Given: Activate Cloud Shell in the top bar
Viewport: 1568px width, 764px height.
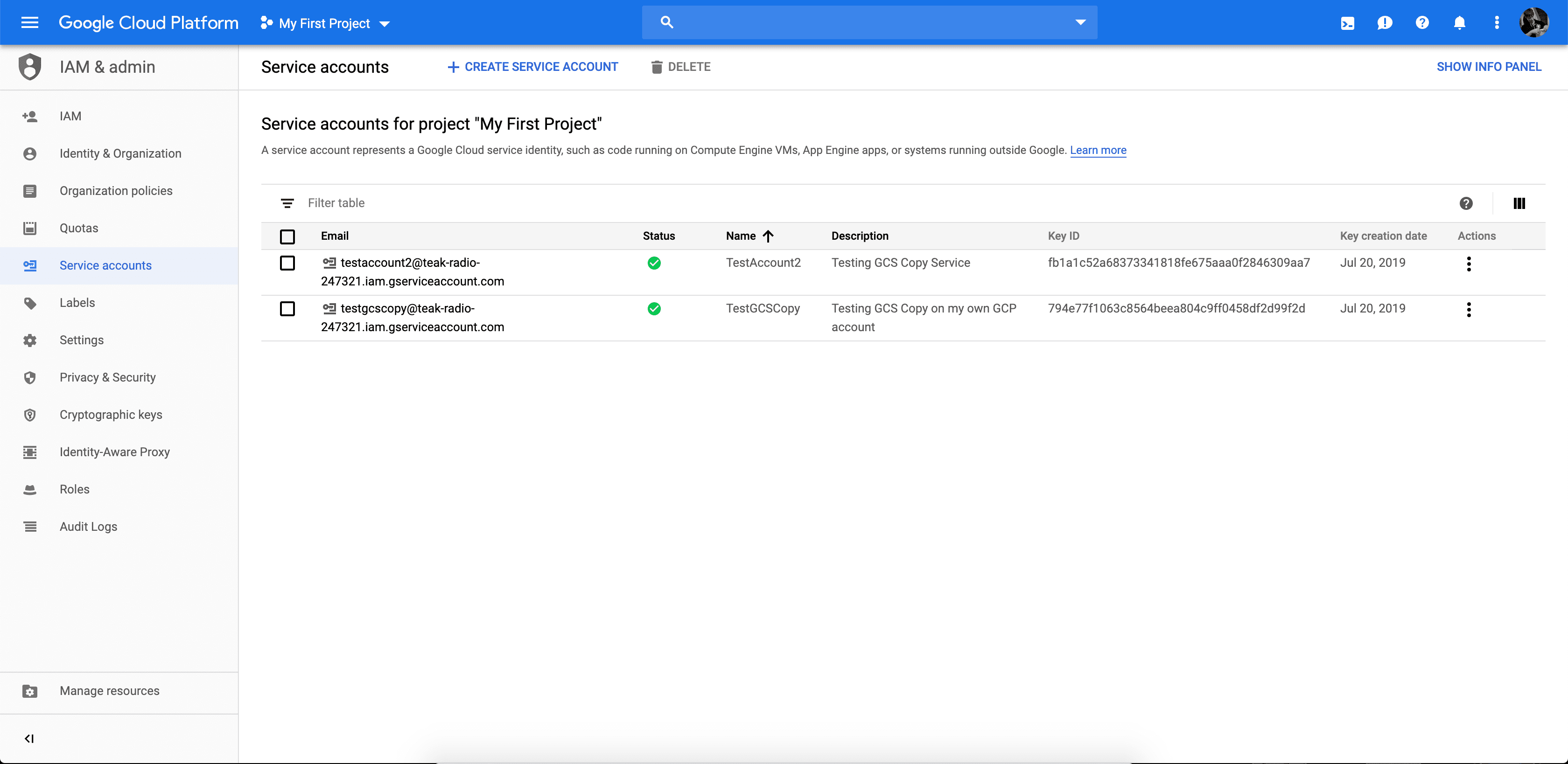Looking at the screenshot, I should (x=1348, y=22).
